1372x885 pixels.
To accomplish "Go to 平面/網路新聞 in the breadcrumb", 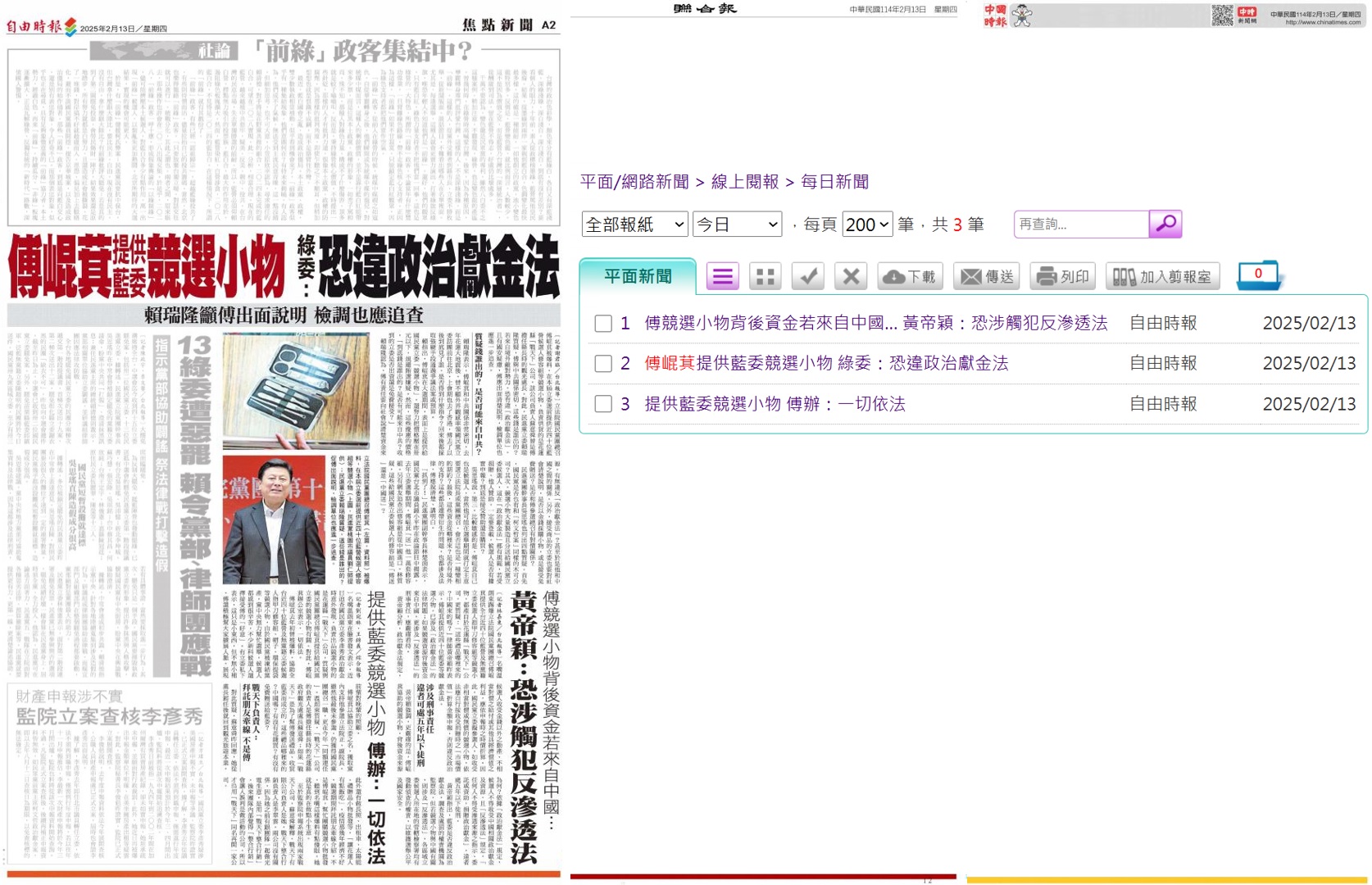I will (x=634, y=182).
